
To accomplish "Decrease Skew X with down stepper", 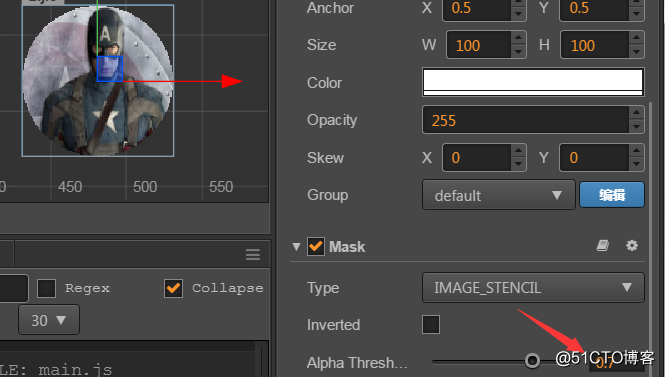I will 518,165.
